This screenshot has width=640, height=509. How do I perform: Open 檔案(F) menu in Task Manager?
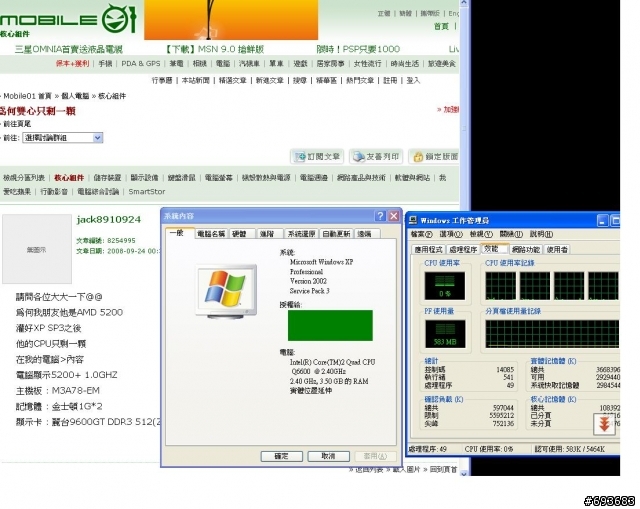coord(421,234)
